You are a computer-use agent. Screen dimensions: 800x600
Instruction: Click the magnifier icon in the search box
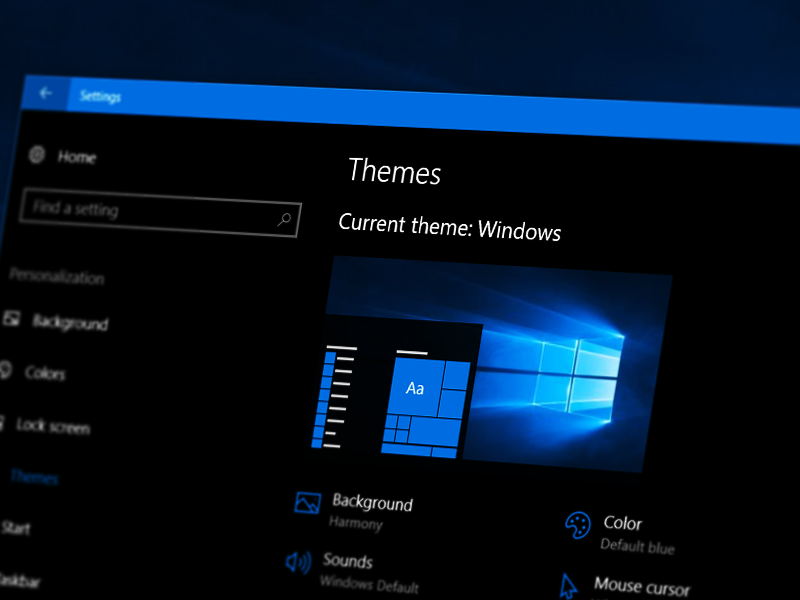(x=284, y=219)
